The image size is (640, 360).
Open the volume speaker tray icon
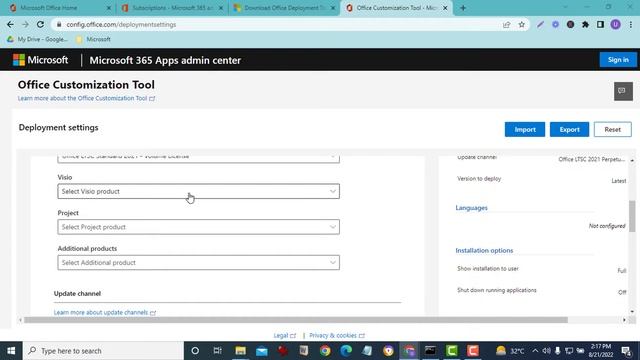[x=547, y=351]
